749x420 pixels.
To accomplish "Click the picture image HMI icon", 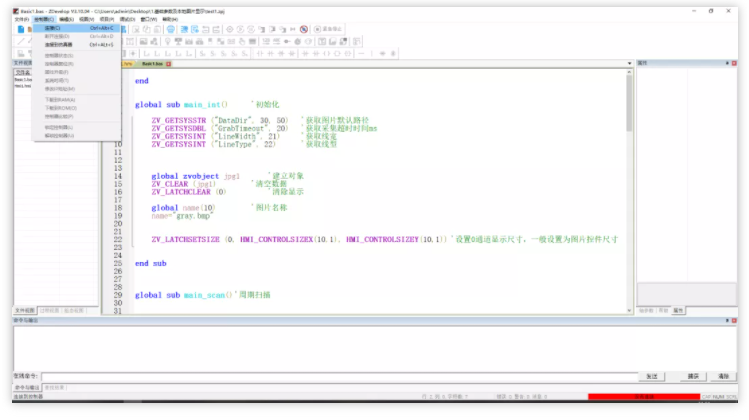I will (x=143, y=42).
